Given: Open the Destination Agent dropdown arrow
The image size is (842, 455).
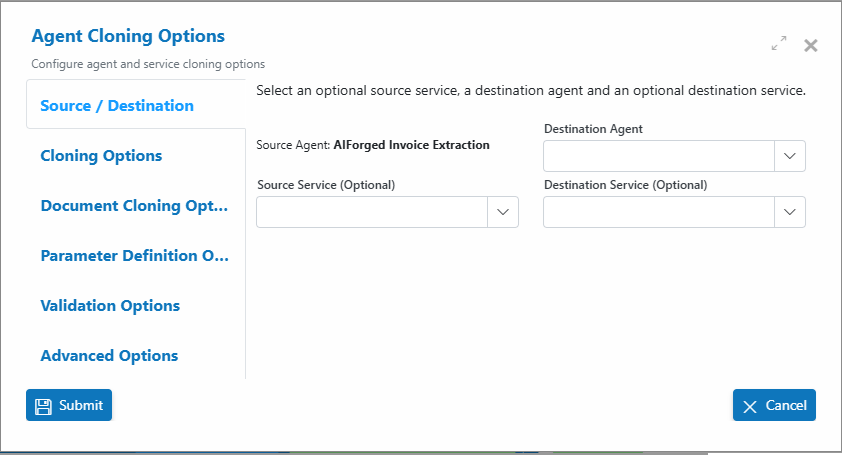Looking at the screenshot, I should tap(789, 156).
